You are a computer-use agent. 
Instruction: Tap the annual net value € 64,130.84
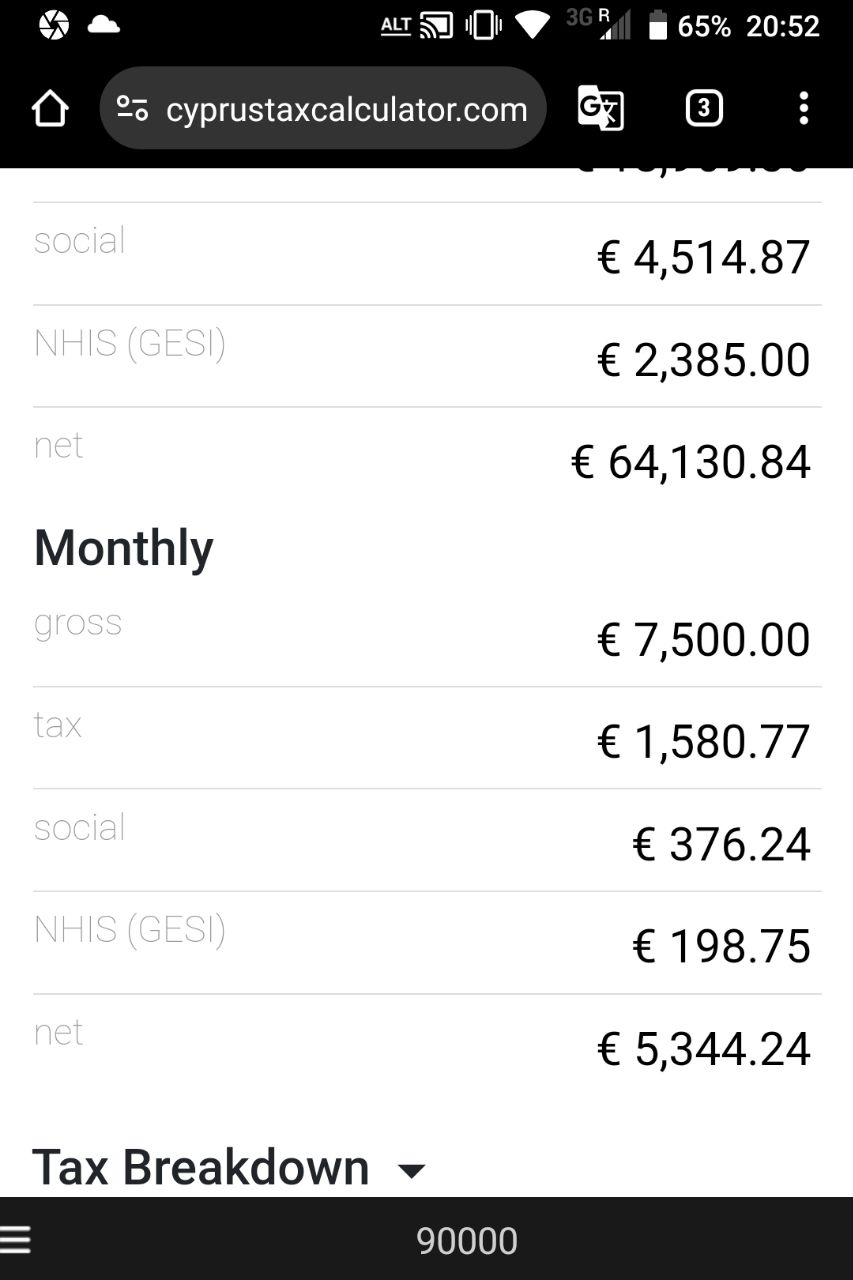[690, 462]
